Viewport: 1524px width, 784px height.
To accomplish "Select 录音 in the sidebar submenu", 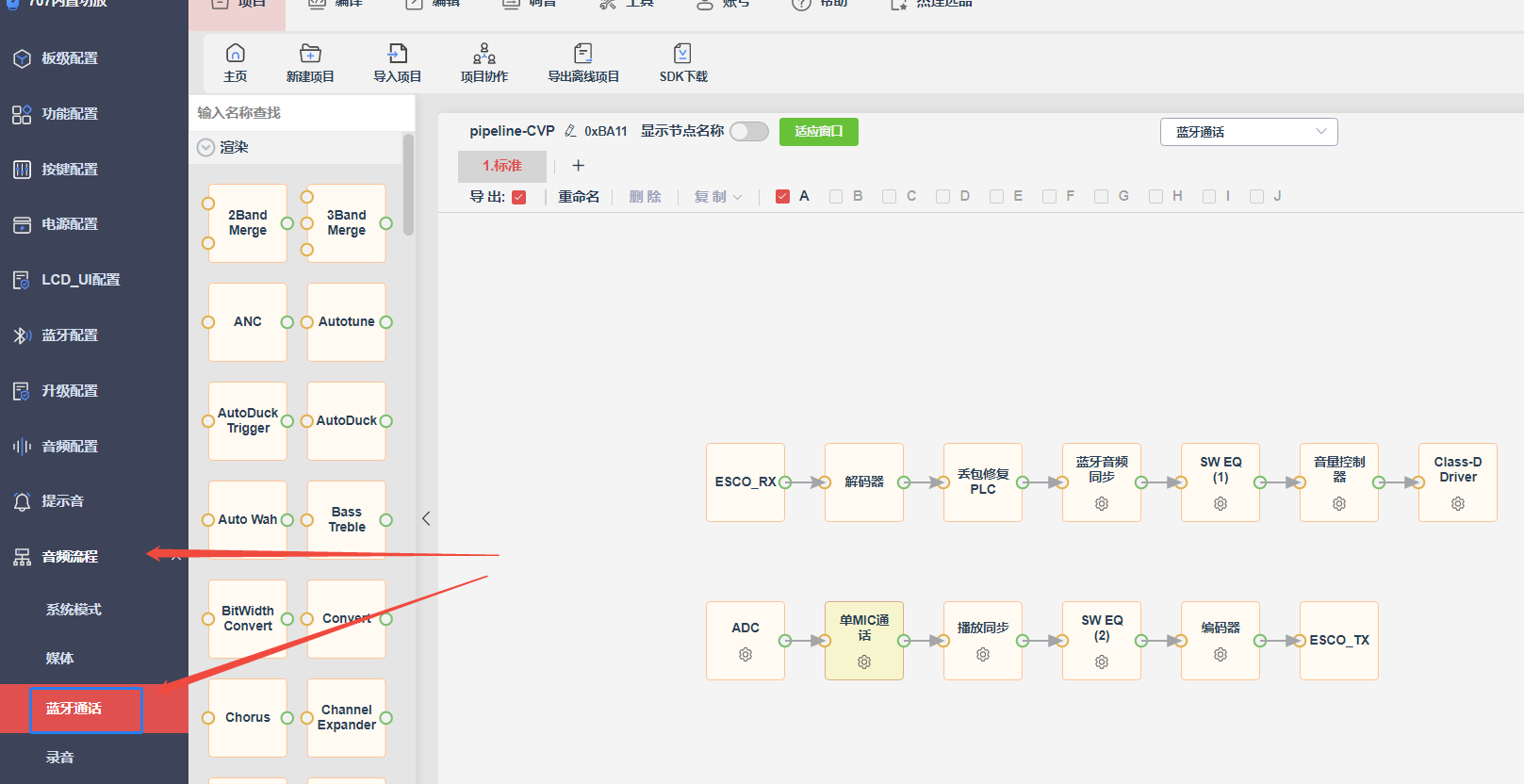I will (59, 758).
